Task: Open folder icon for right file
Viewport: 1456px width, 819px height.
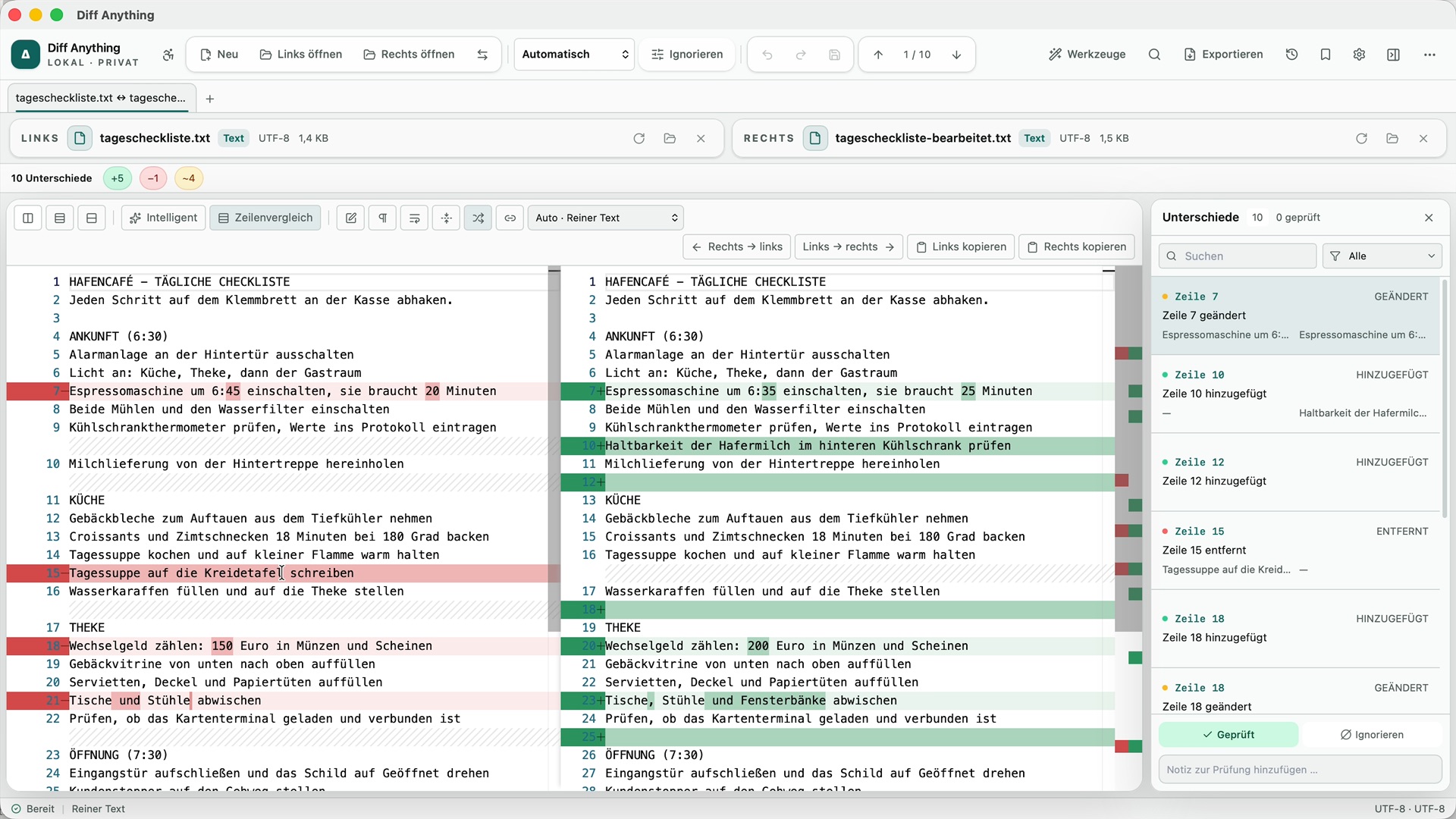Action: click(x=1392, y=138)
